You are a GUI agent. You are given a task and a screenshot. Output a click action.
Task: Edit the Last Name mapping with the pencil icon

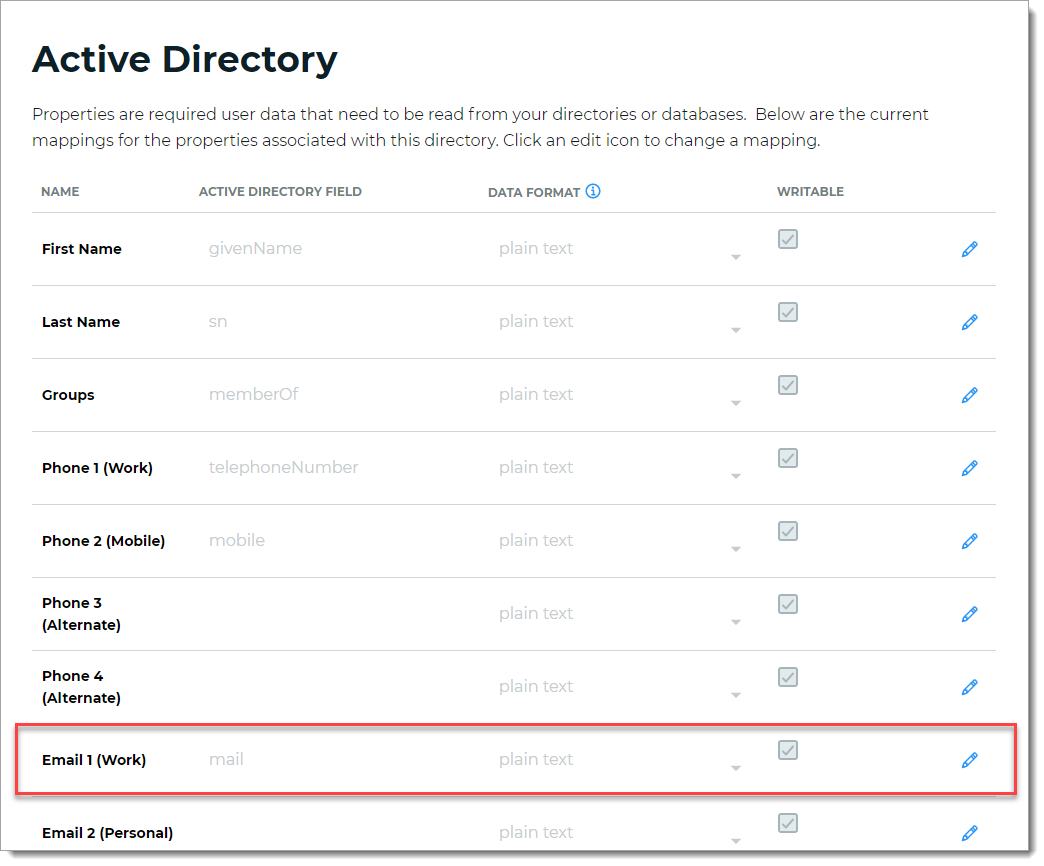click(969, 322)
